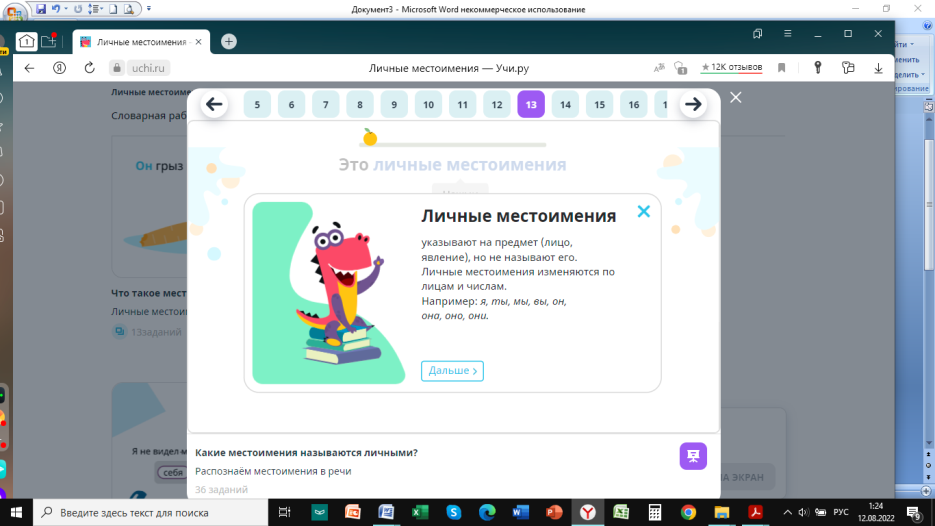
Task: Select task number 12
Action: pyautogui.click(x=497, y=104)
